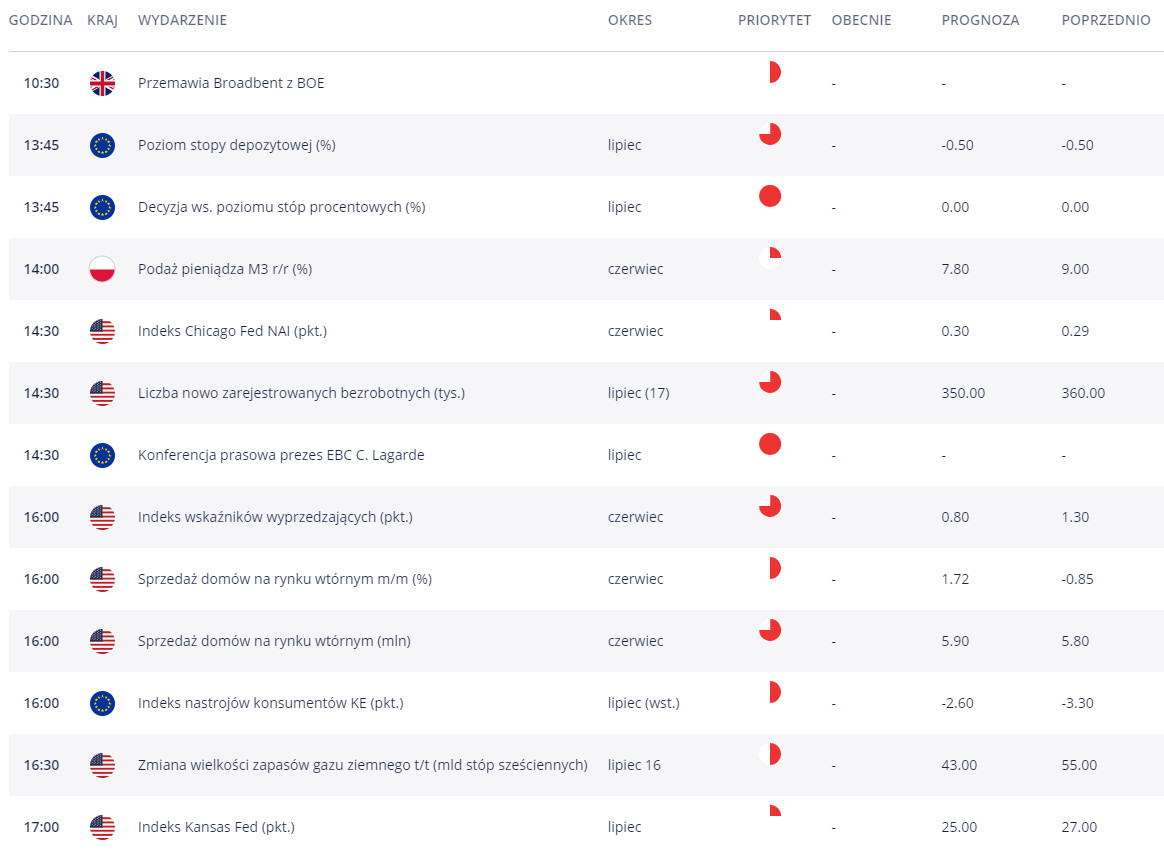Click the priority indicator for Indeks Chicago Fed NAI
This screenshot has height=855, width=1164.
(x=771, y=320)
